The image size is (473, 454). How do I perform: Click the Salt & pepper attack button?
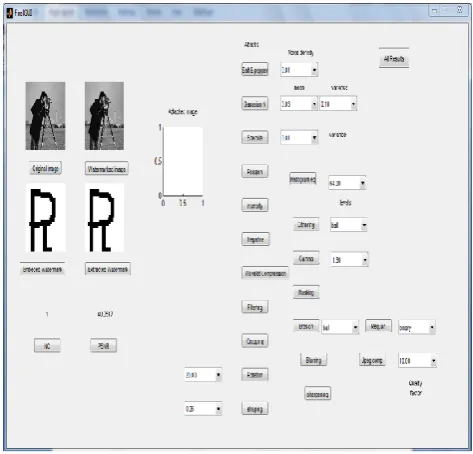click(255, 69)
